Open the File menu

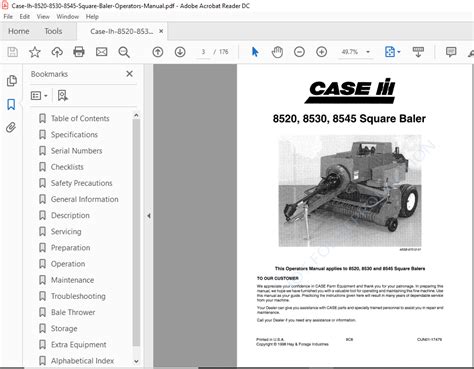click(8, 17)
